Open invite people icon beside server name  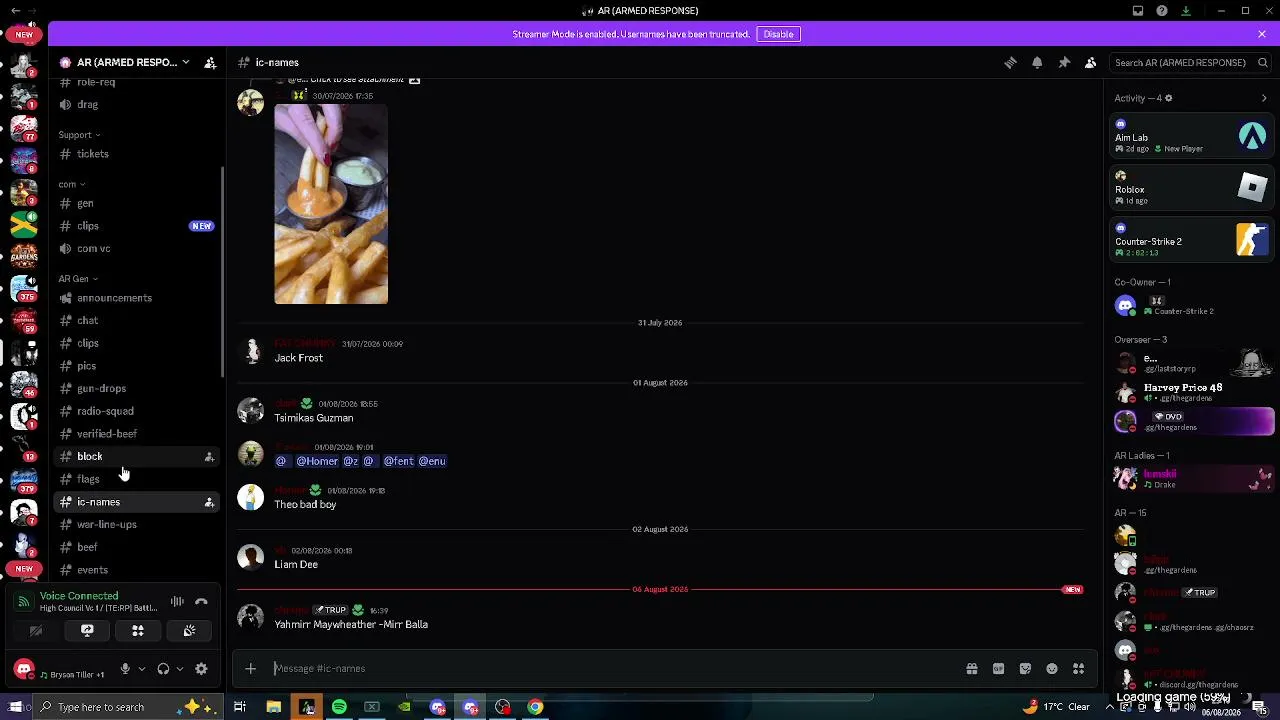coord(210,62)
